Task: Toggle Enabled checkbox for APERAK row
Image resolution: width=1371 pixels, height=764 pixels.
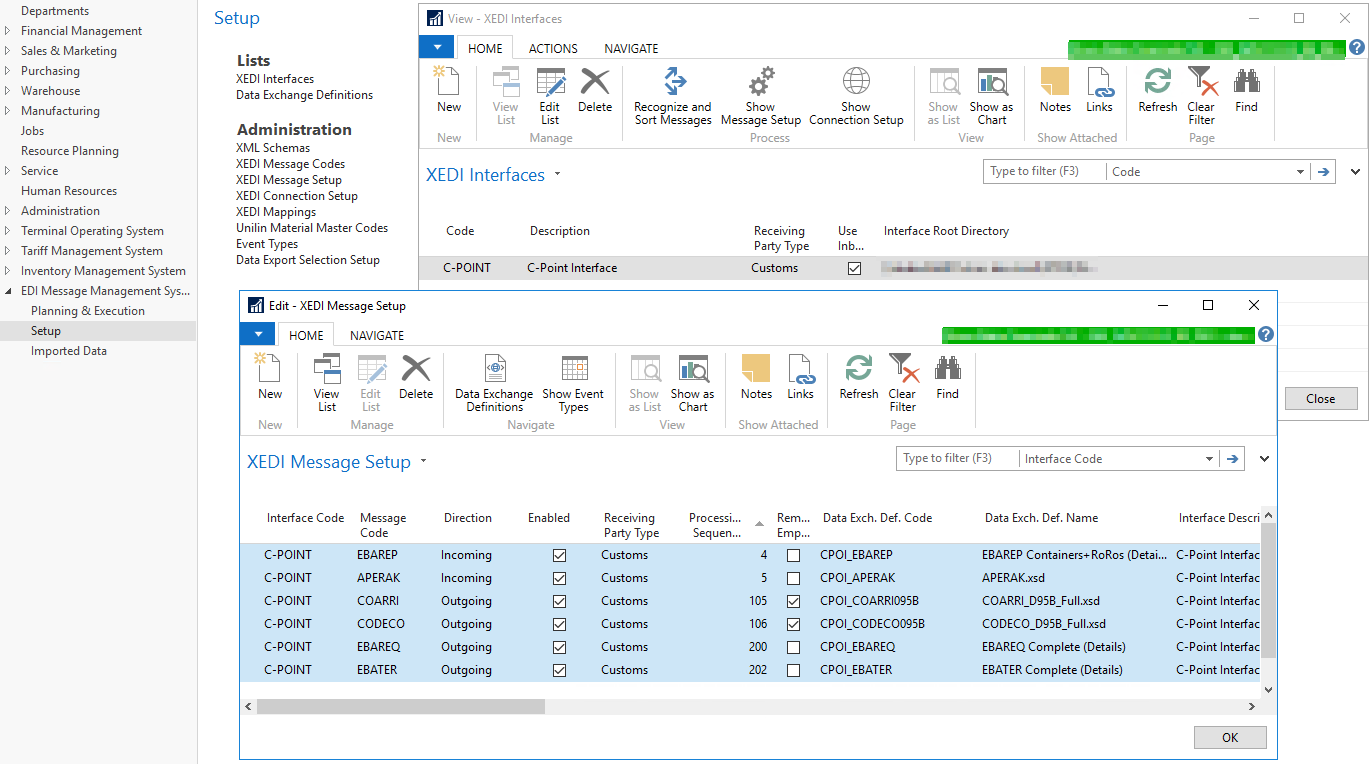Action: (x=559, y=578)
